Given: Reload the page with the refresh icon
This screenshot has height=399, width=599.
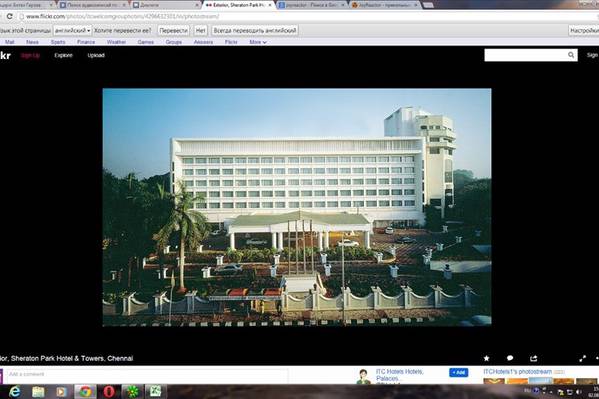Looking at the screenshot, I should 10,16.
